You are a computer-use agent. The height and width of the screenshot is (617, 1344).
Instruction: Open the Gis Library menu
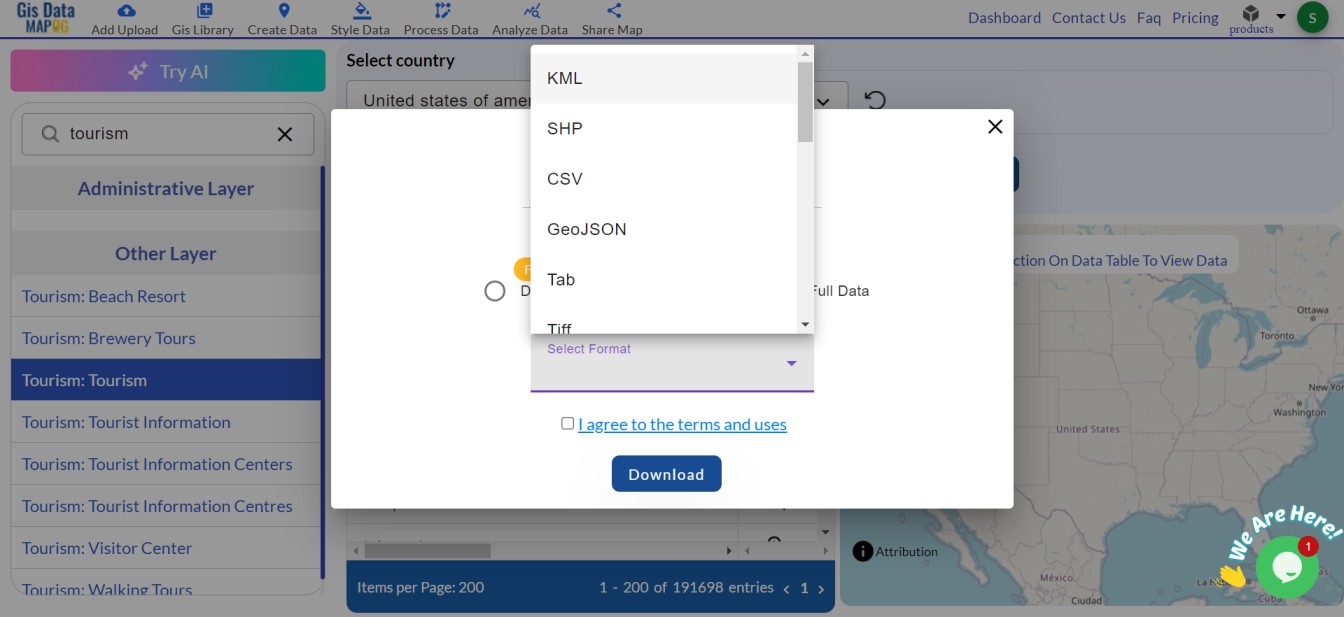coord(203,19)
